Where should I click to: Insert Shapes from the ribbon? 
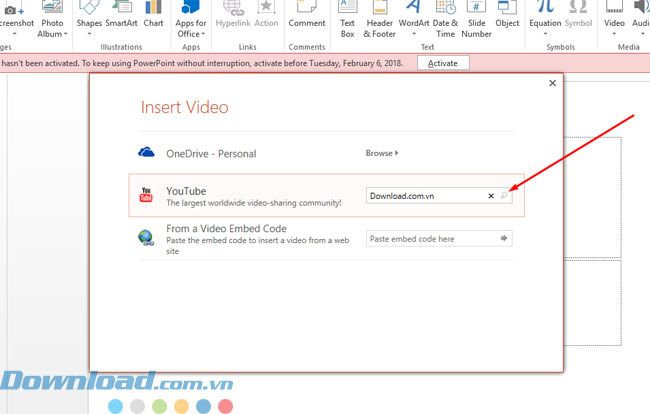(x=89, y=20)
